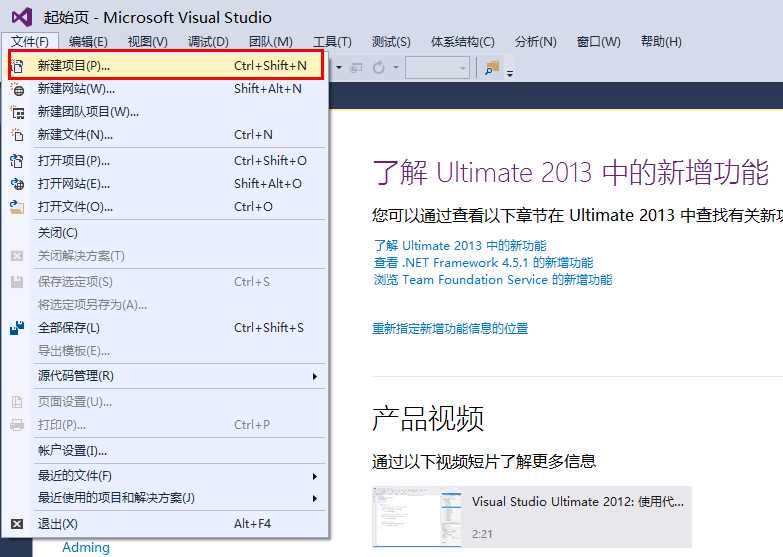Expand the 源代码管理 submenu

[x=315, y=376]
